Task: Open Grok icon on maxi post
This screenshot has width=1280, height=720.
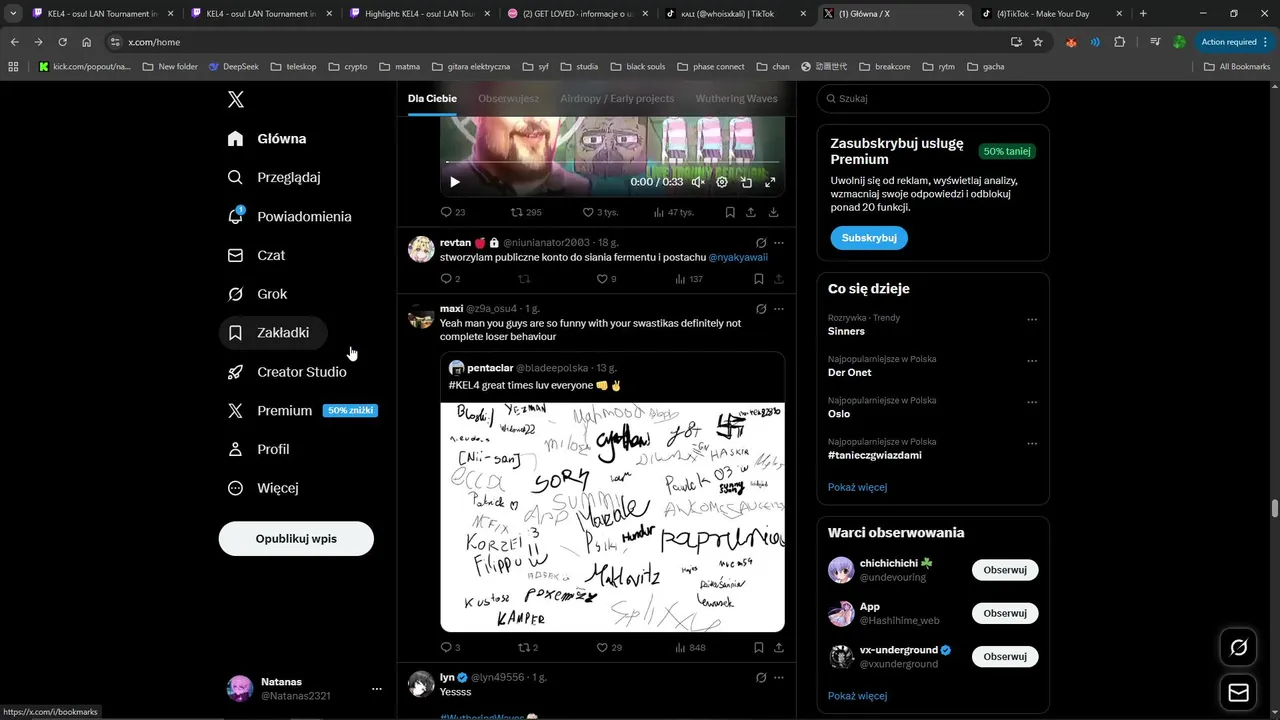Action: (761, 309)
